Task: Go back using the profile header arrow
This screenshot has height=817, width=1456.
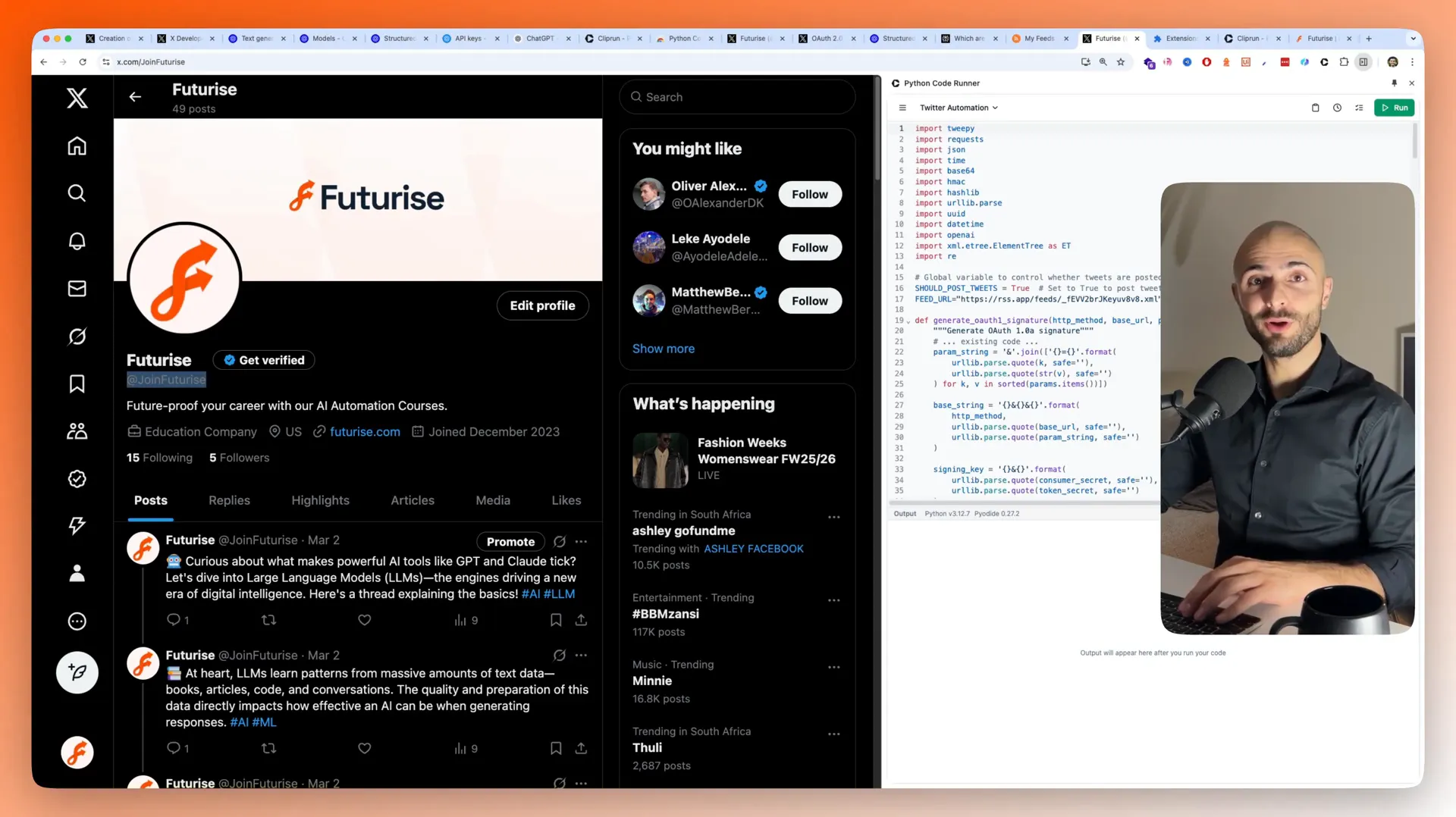Action: [135, 97]
